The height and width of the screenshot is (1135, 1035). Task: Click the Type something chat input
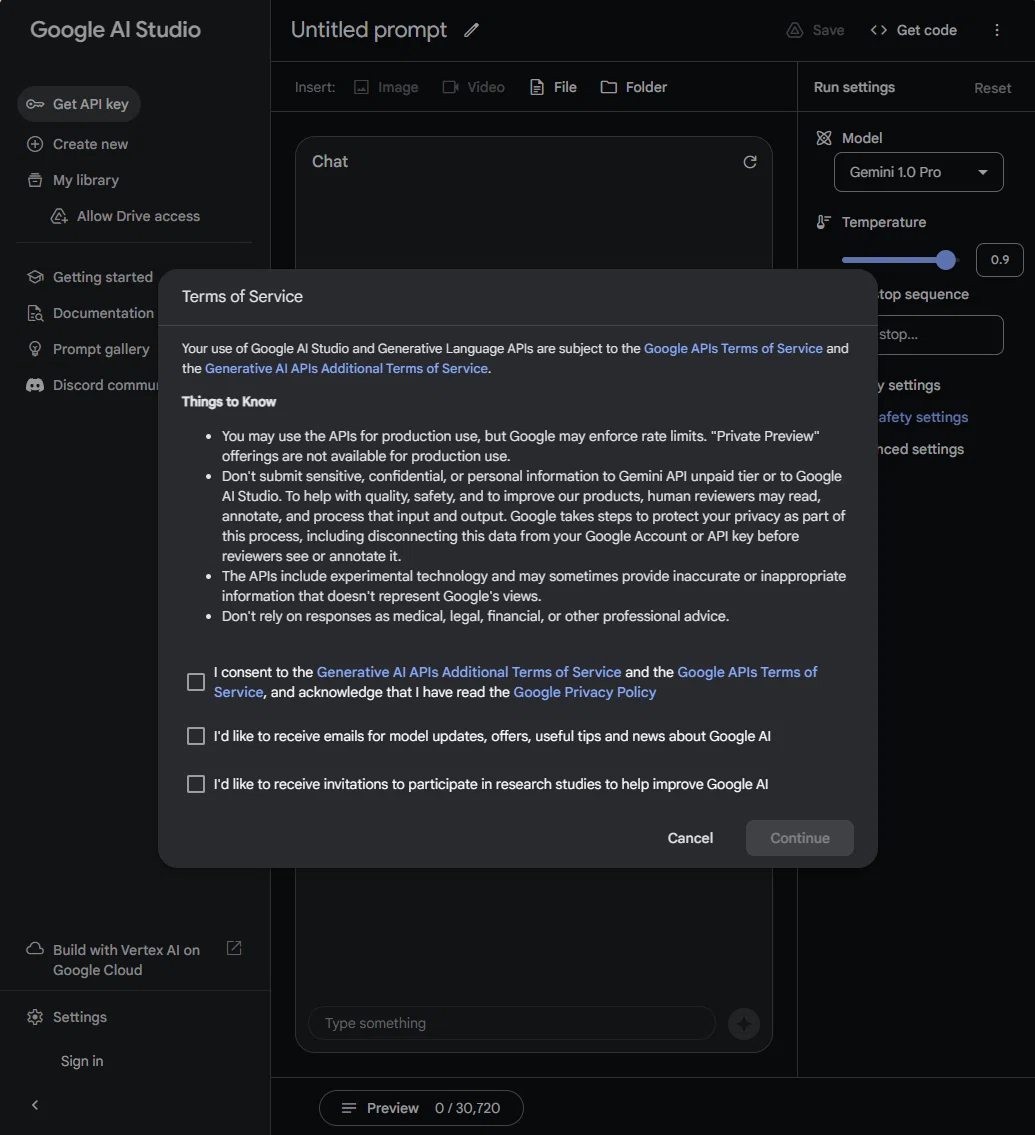point(512,1024)
